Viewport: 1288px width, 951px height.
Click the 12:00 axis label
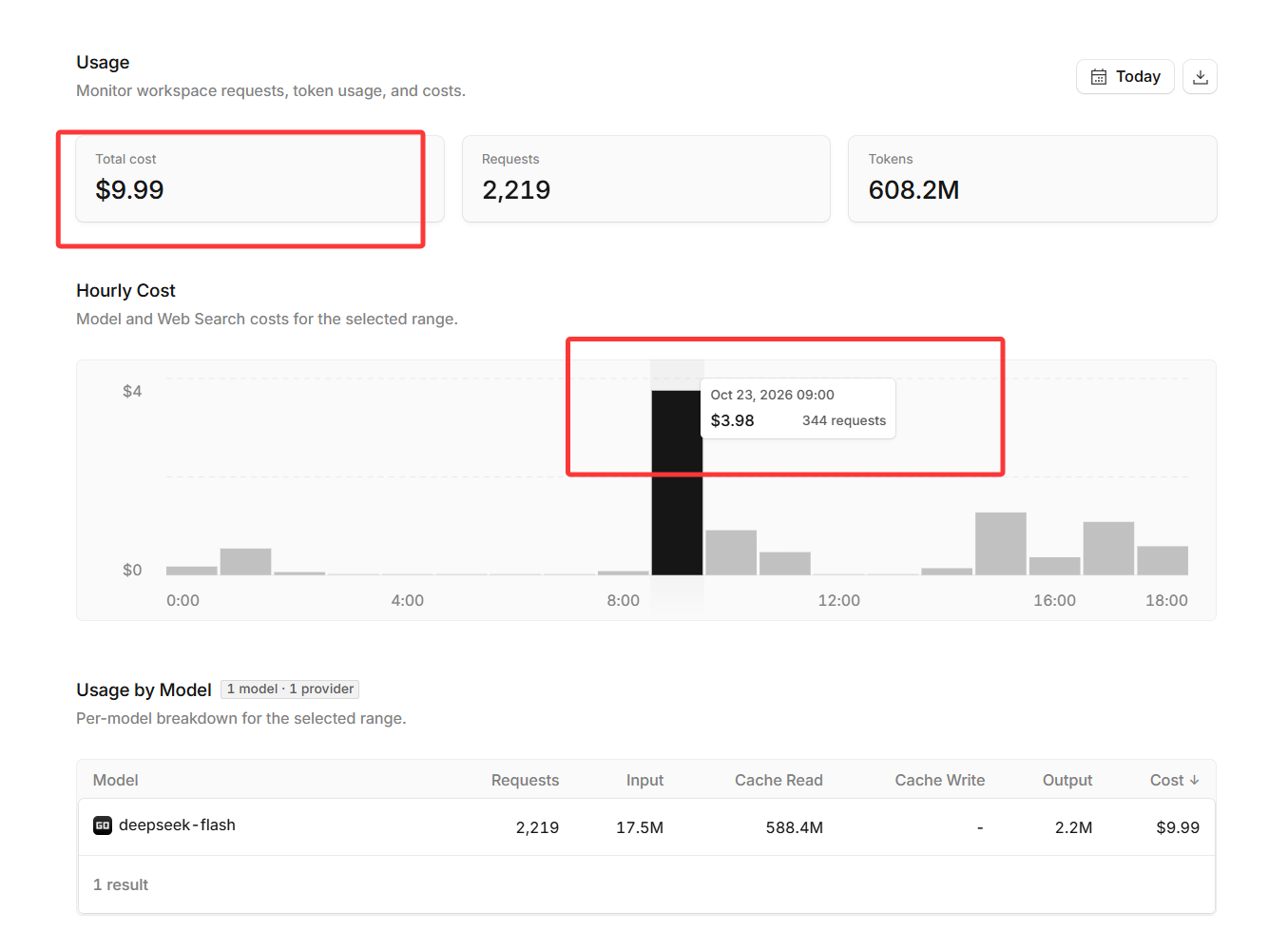[x=839, y=600]
